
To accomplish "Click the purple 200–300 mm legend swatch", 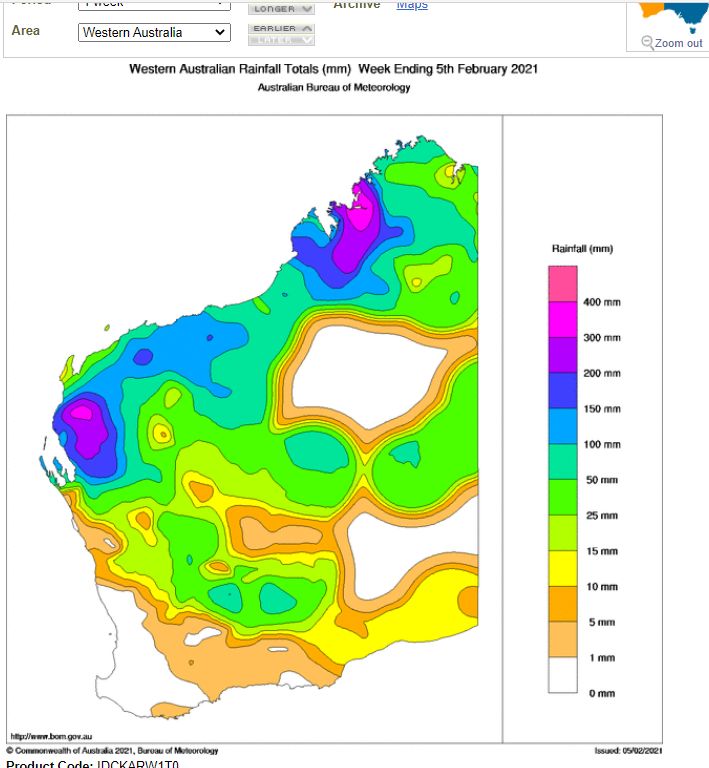I will tap(563, 355).
